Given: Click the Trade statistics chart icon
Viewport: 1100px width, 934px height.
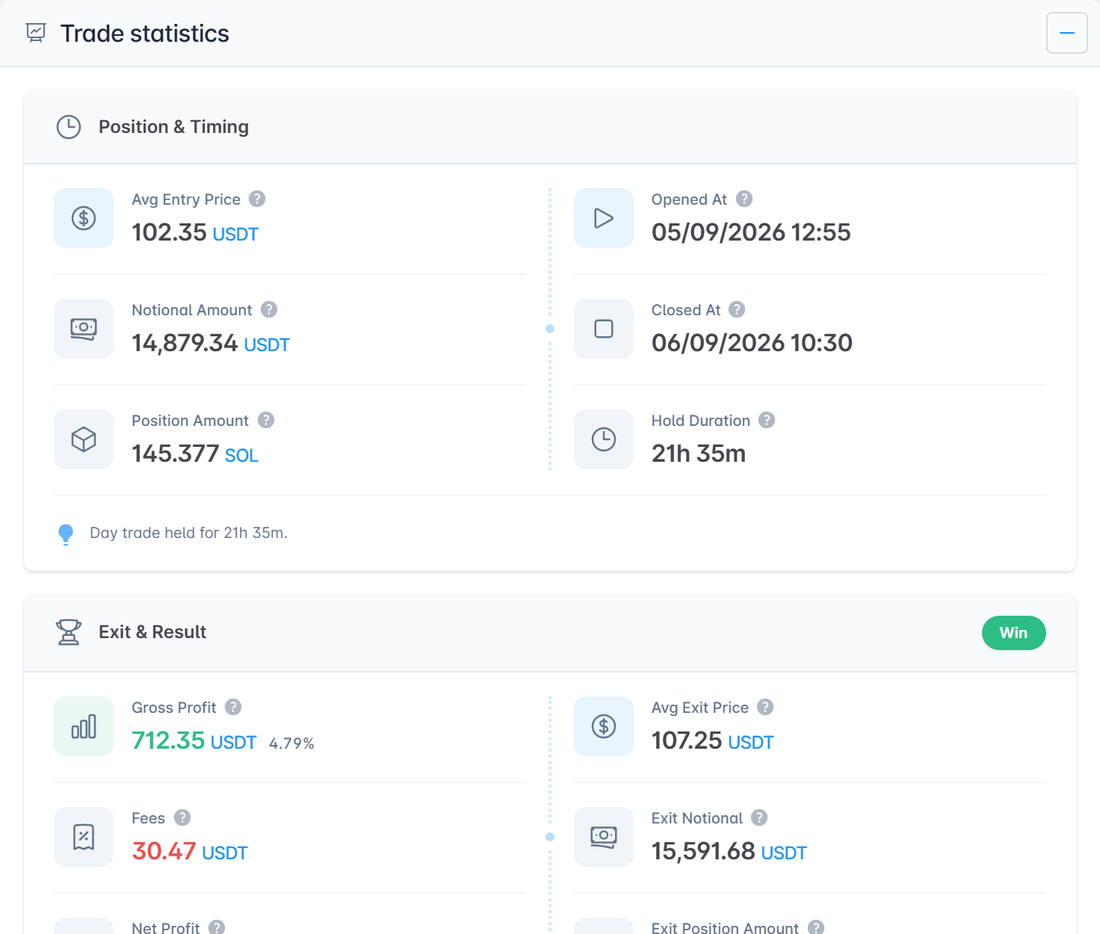Looking at the screenshot, I should (36, 33).
